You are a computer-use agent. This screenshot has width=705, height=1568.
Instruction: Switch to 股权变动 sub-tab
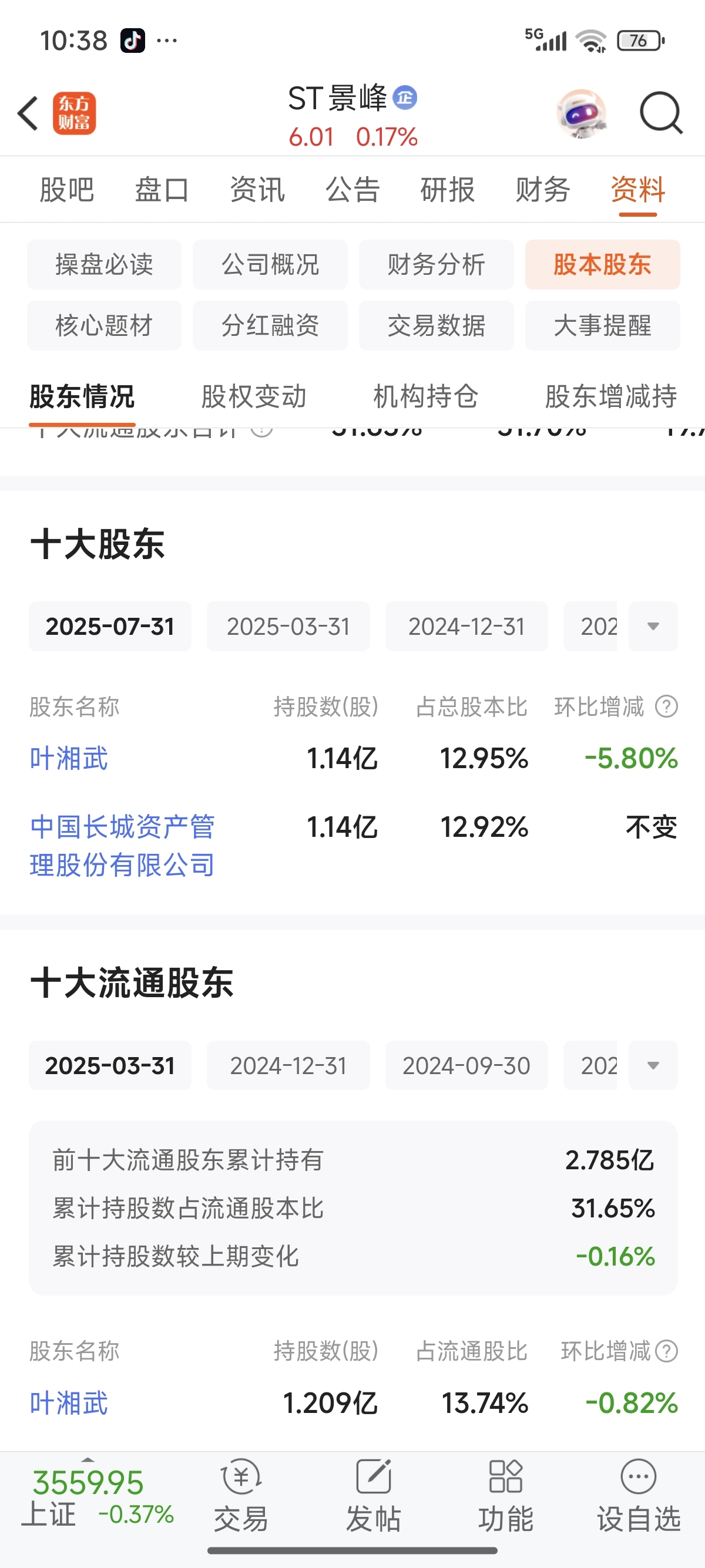pyautogui.click(x=254, y=396)
